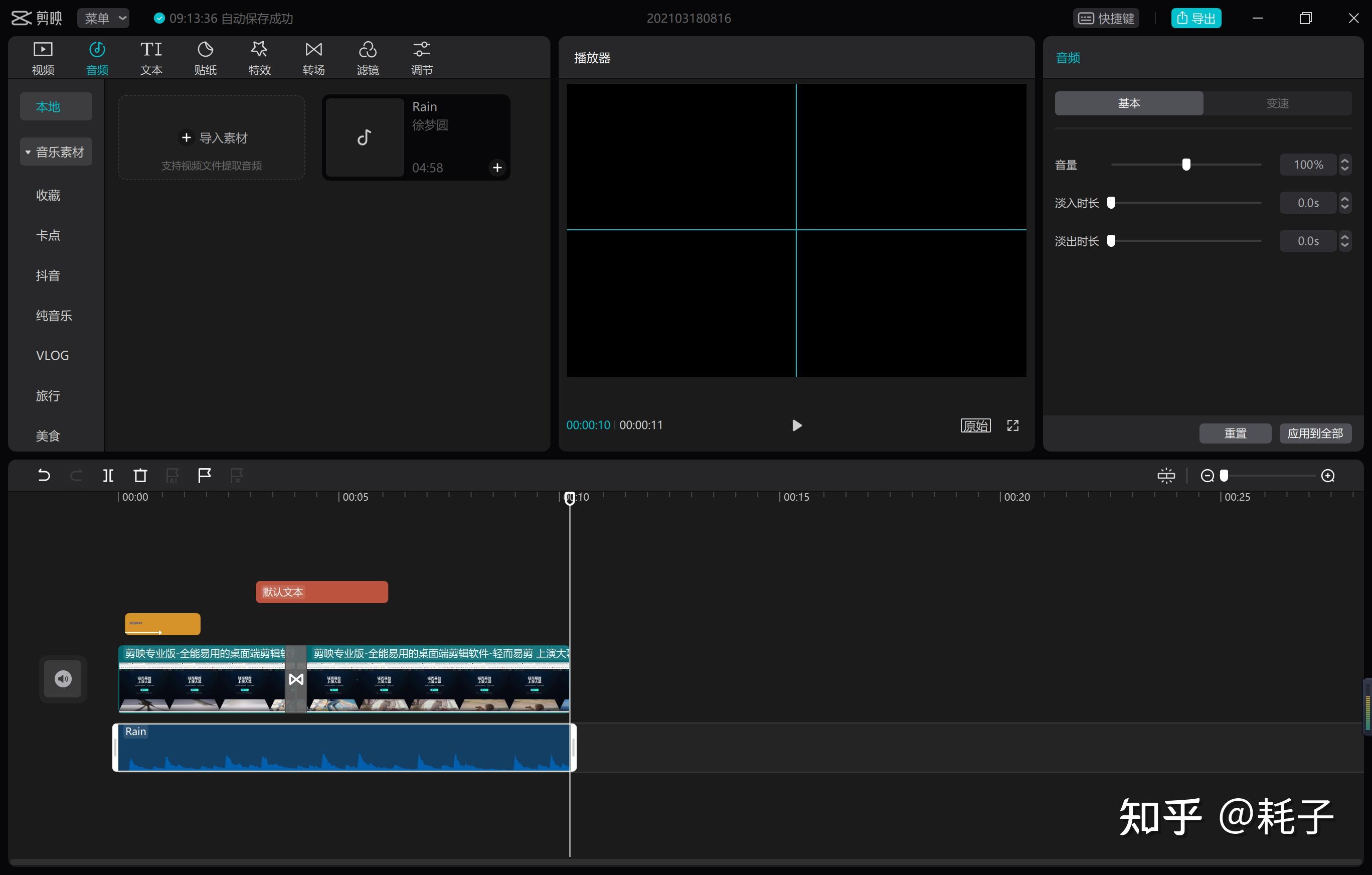This screenshot has width=1372, height=875.
Task: Open the 特效 effects panel
Action: click(x=259, y=58)
